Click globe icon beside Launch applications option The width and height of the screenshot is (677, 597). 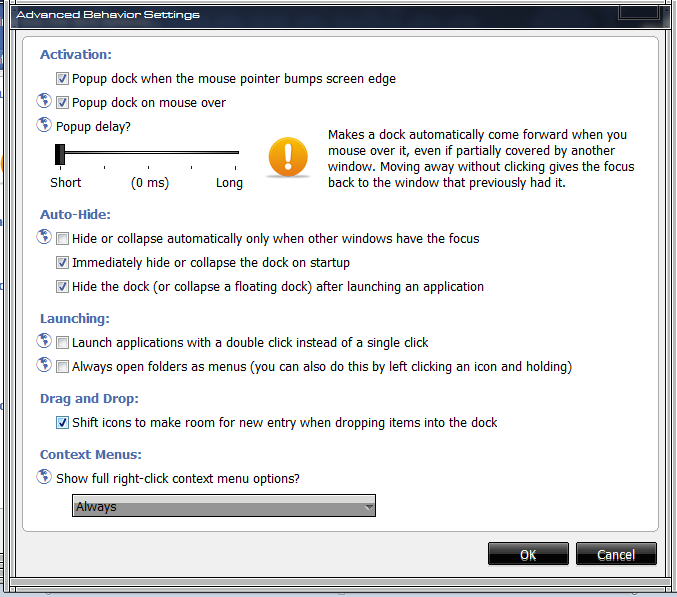point(44,341)
